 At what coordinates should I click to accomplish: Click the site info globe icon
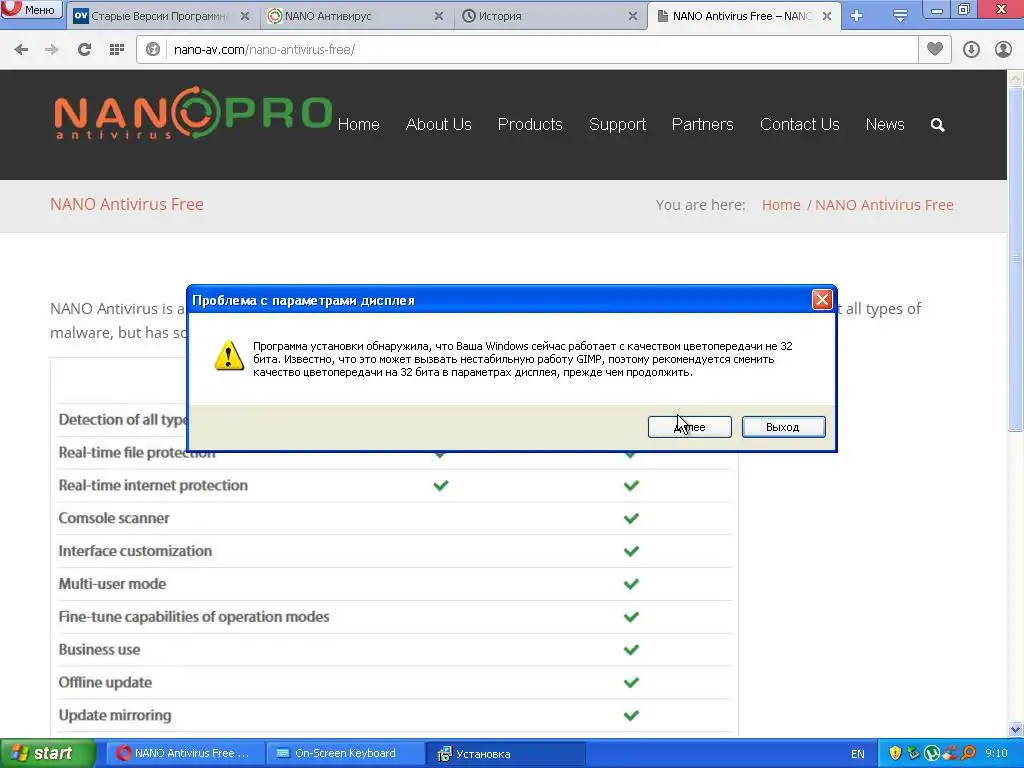tap(153, 50)
